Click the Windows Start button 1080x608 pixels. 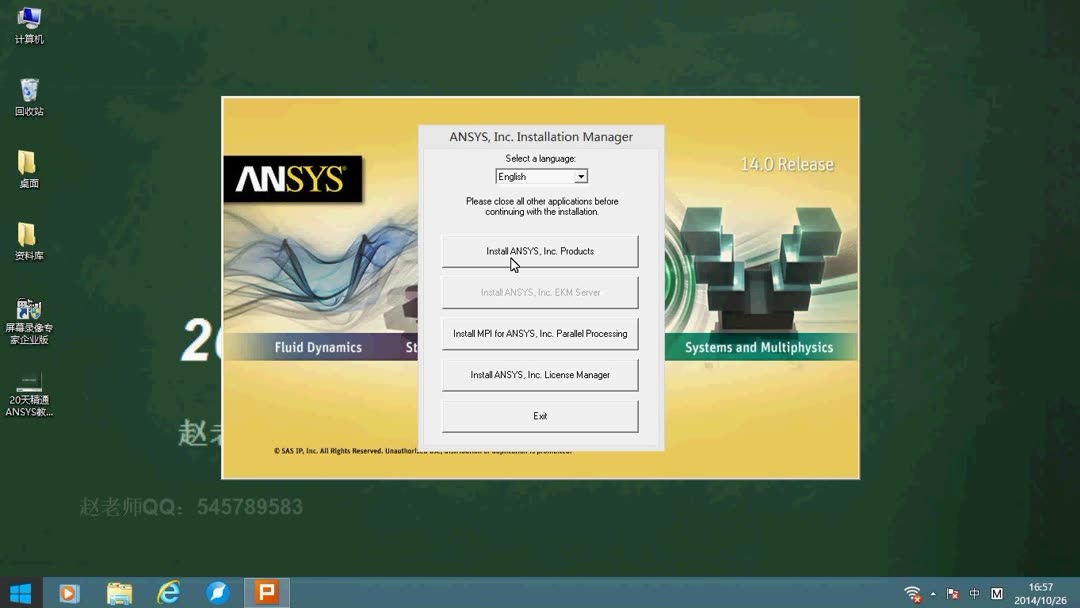click(20, 592)
